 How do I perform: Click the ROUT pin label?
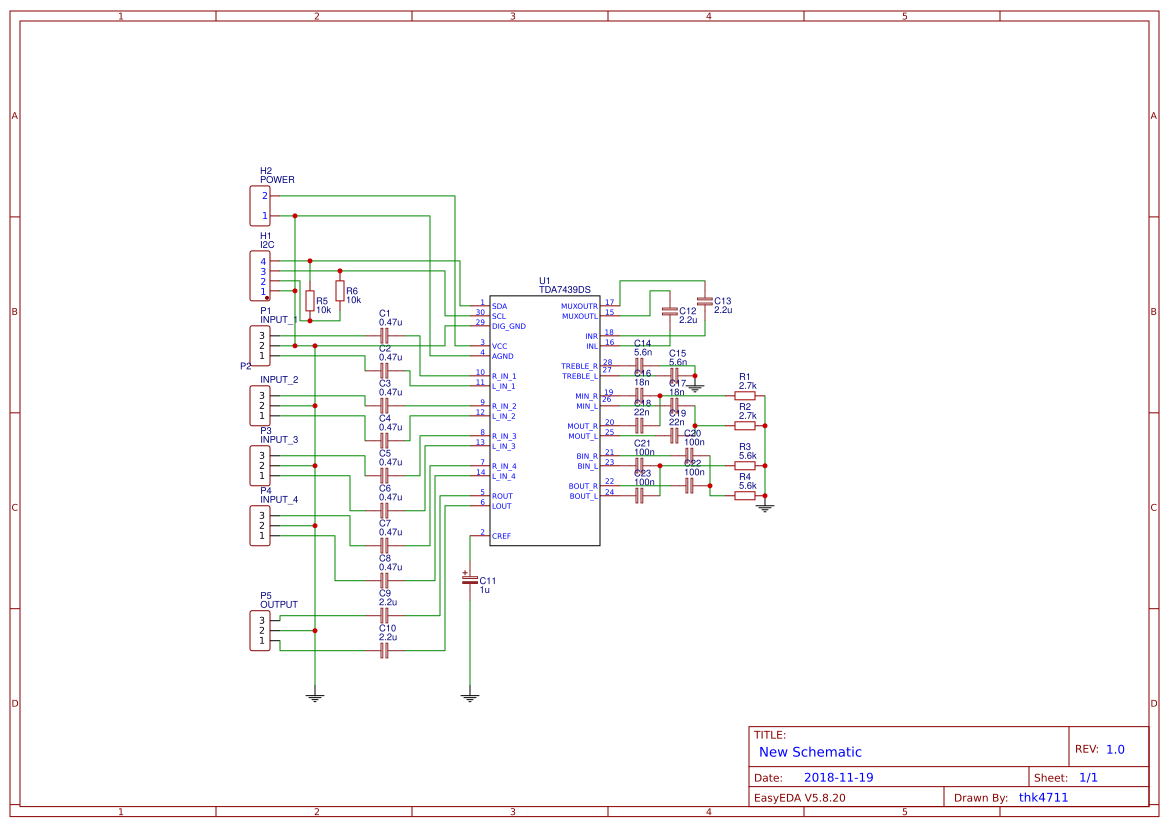click(502, 496)
